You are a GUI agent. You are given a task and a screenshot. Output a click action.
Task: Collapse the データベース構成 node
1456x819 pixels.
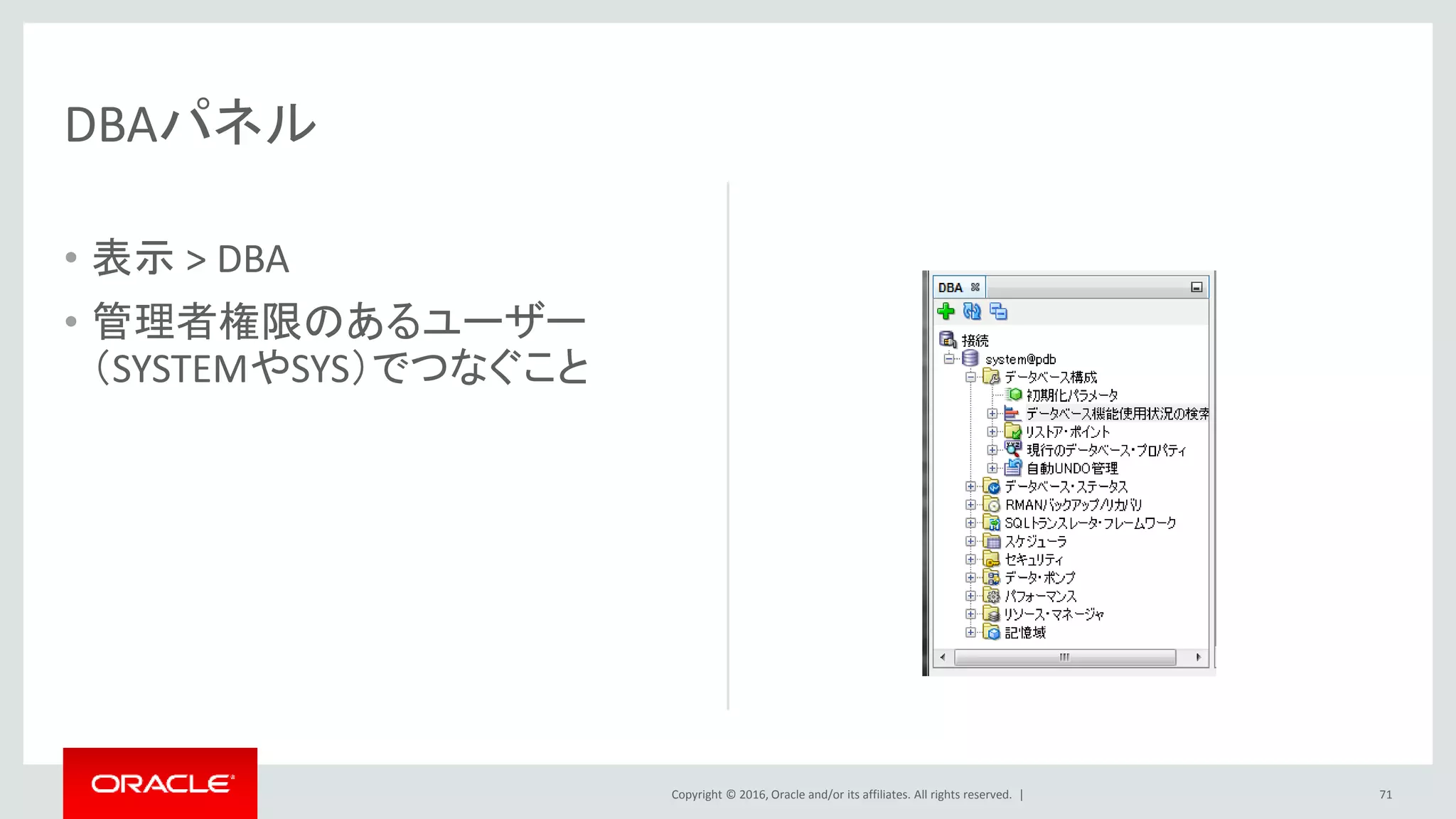970,377
